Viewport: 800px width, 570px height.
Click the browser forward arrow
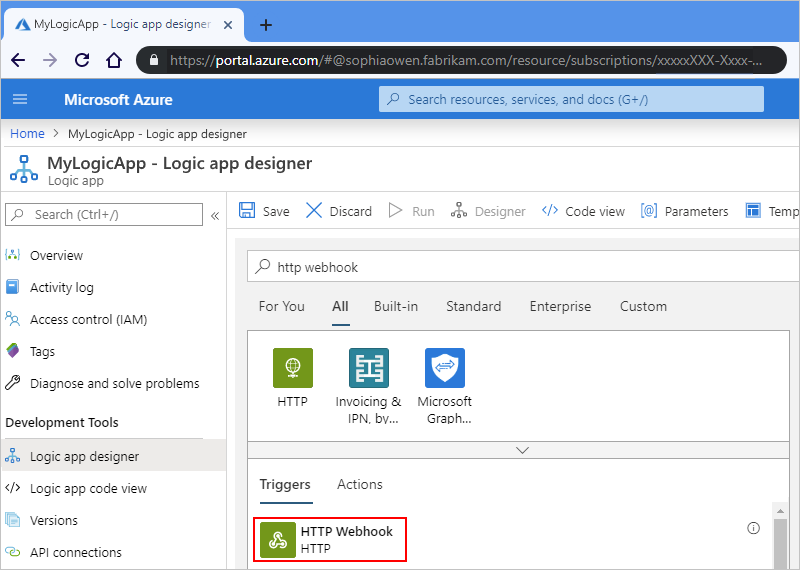pos(50,60)
